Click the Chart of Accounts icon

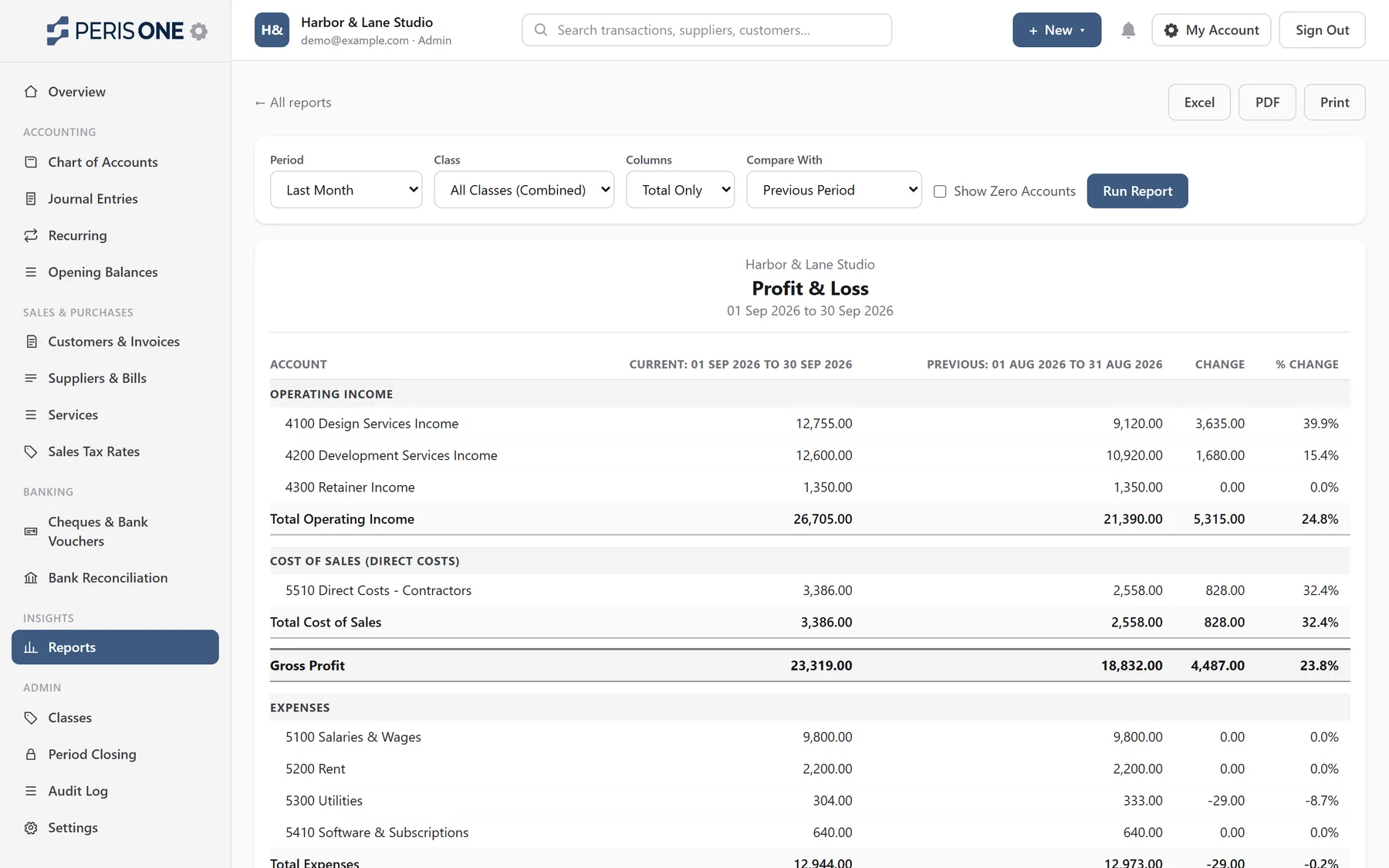coord(31,162)
